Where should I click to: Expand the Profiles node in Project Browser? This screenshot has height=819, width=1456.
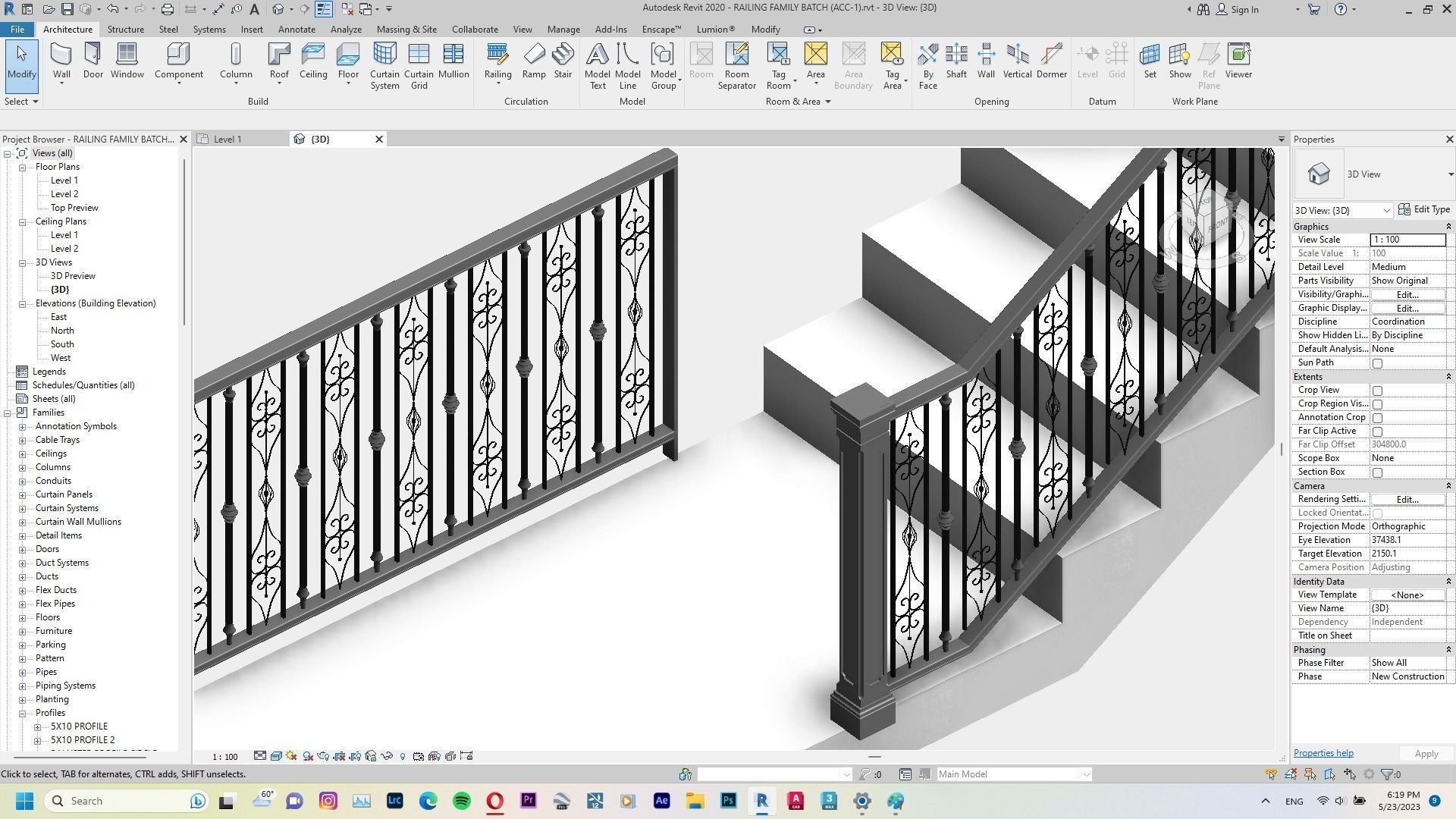point(24,712)
